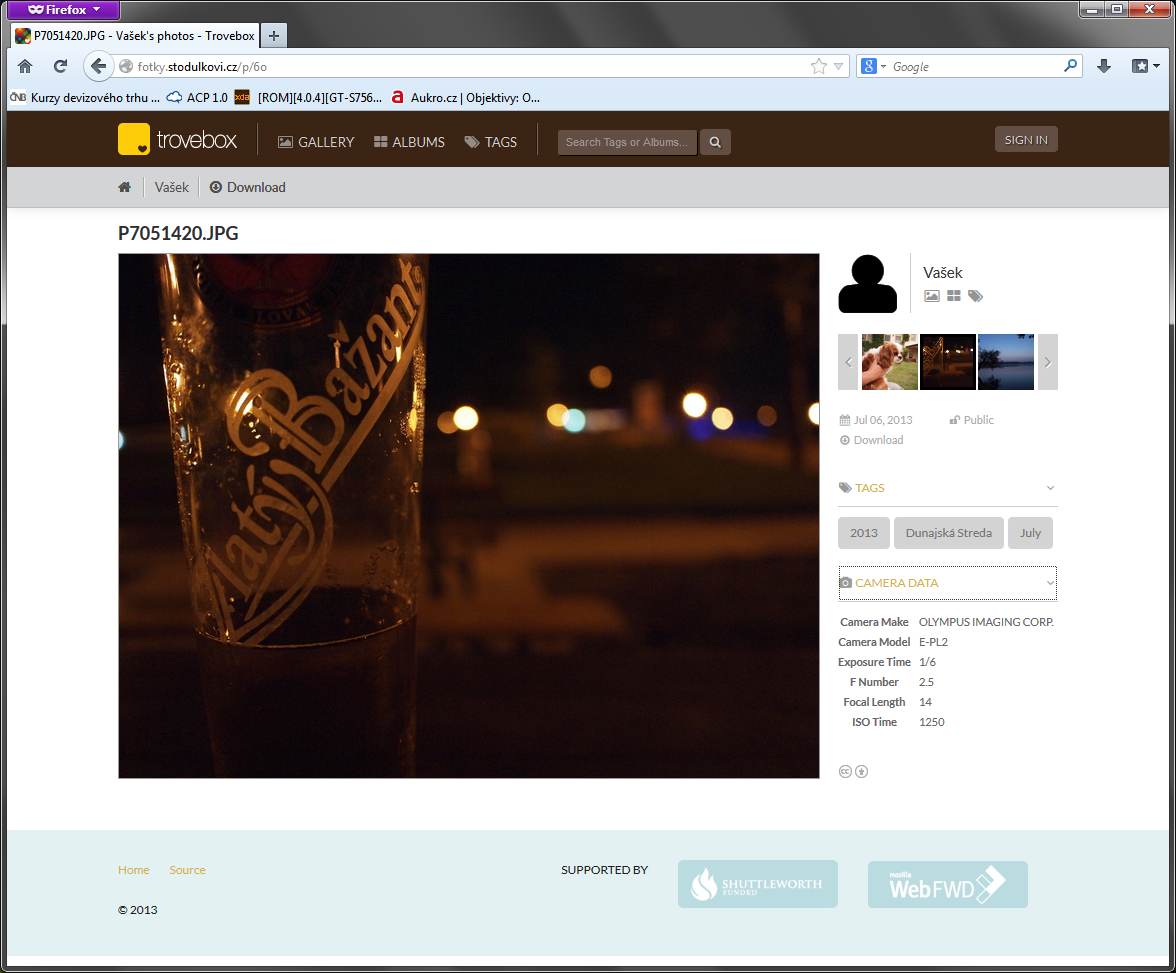Click the main beer glass photo
Screen dimensions: 1176x973
click(469, 516)
